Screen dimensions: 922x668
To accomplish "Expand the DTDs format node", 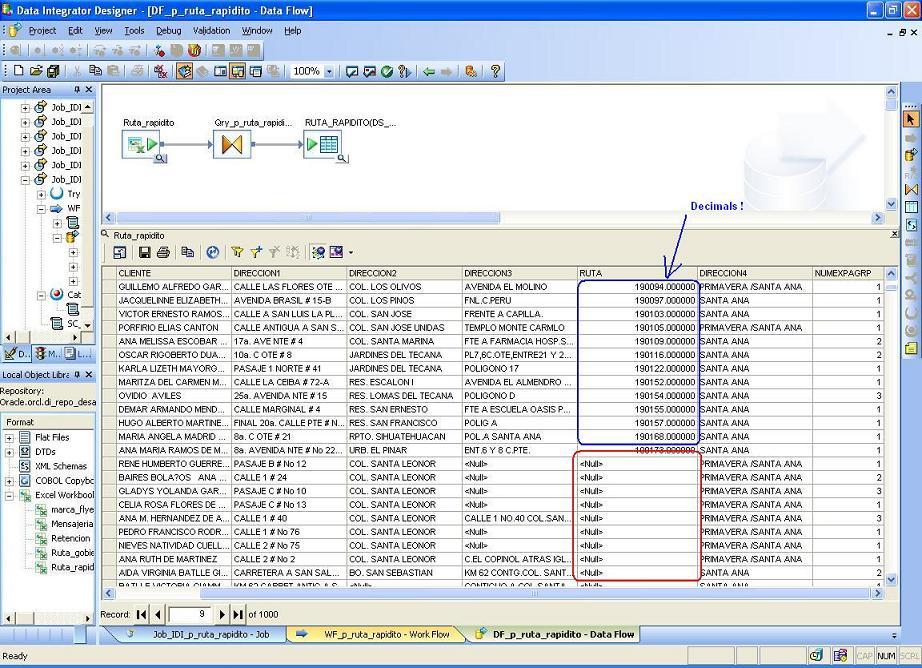I will coord(9,452).
